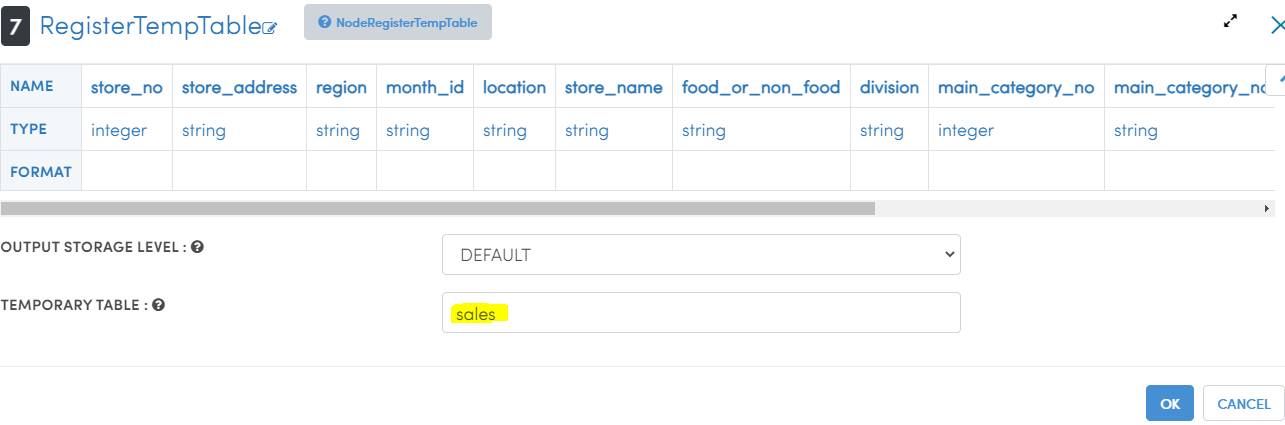The width and height of the screenshot is (1285, 425).
Task: Select the store_address column header
Action: click(x=239, y=87)
